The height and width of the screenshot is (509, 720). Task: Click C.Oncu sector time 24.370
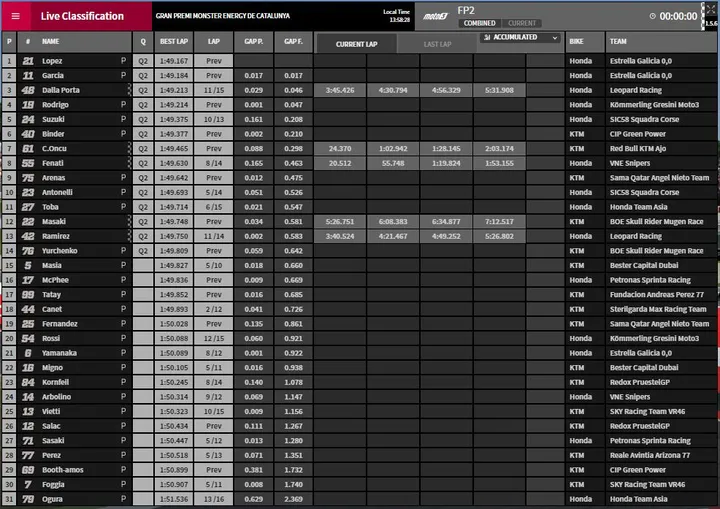(340, 148)
